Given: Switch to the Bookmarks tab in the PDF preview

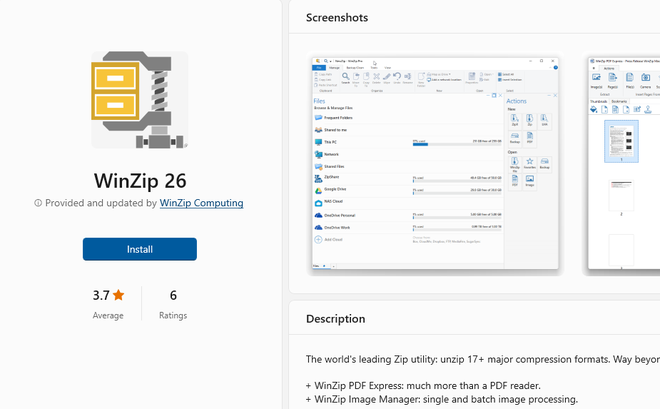Looking at the screenshot, I should pos(619,101).
